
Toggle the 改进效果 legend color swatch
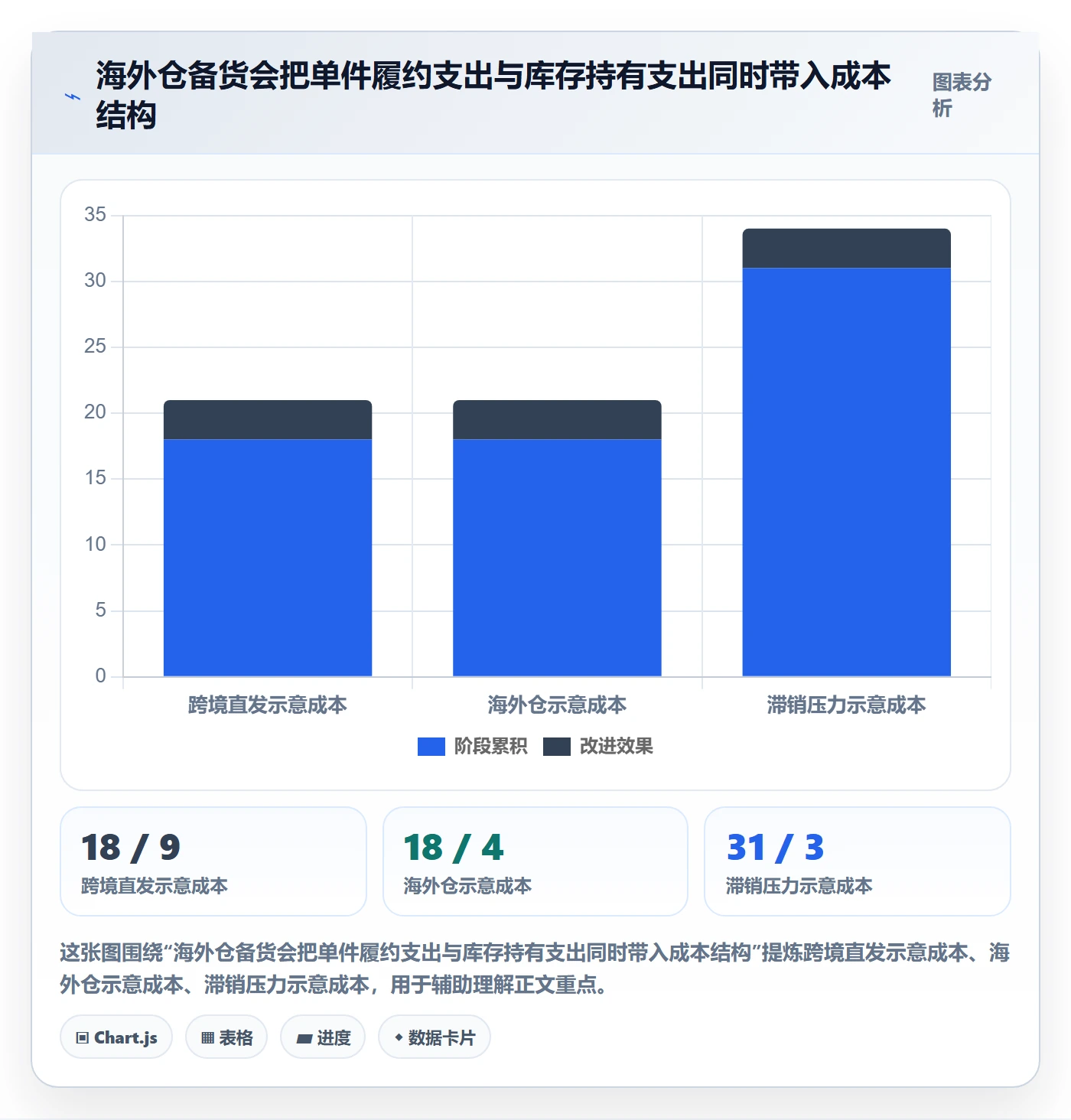point(557,747)
